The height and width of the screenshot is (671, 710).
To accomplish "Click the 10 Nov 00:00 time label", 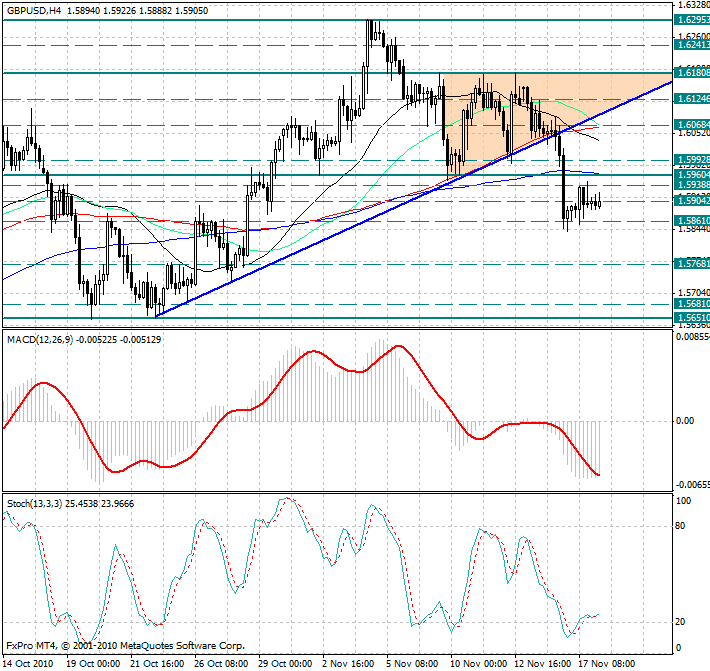I will (478, 664).
